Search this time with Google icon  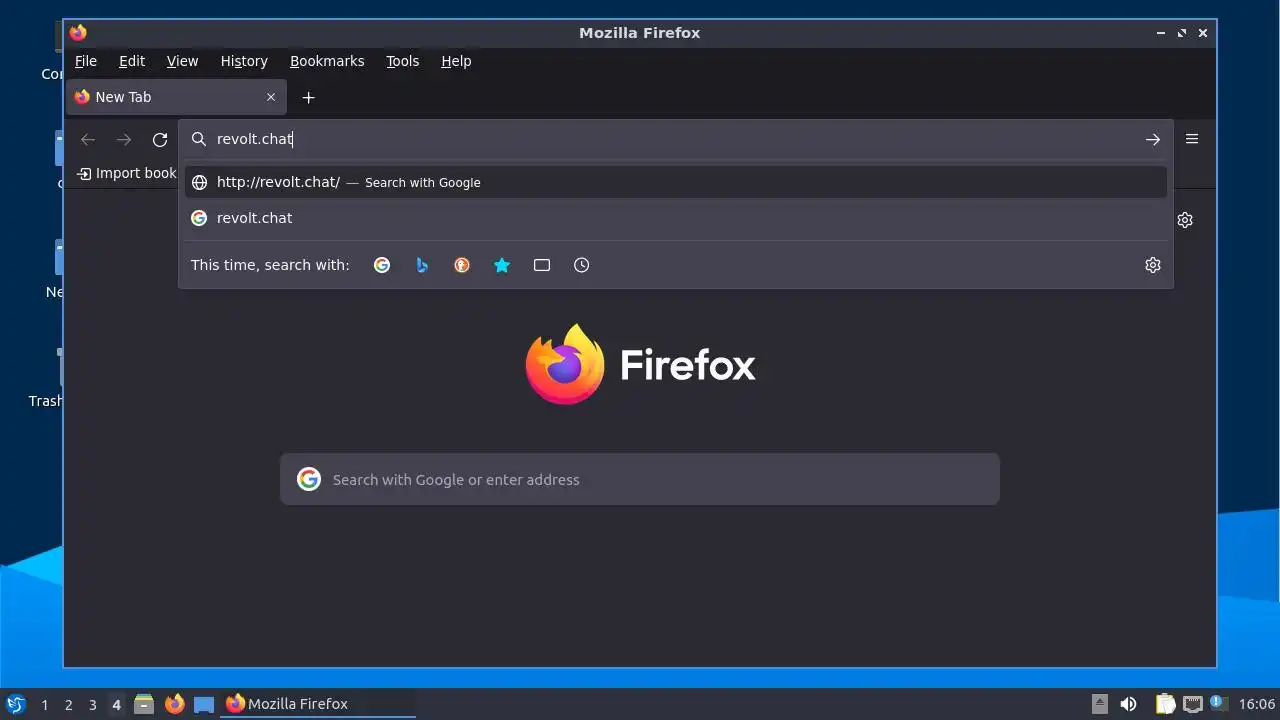point(382,265)
